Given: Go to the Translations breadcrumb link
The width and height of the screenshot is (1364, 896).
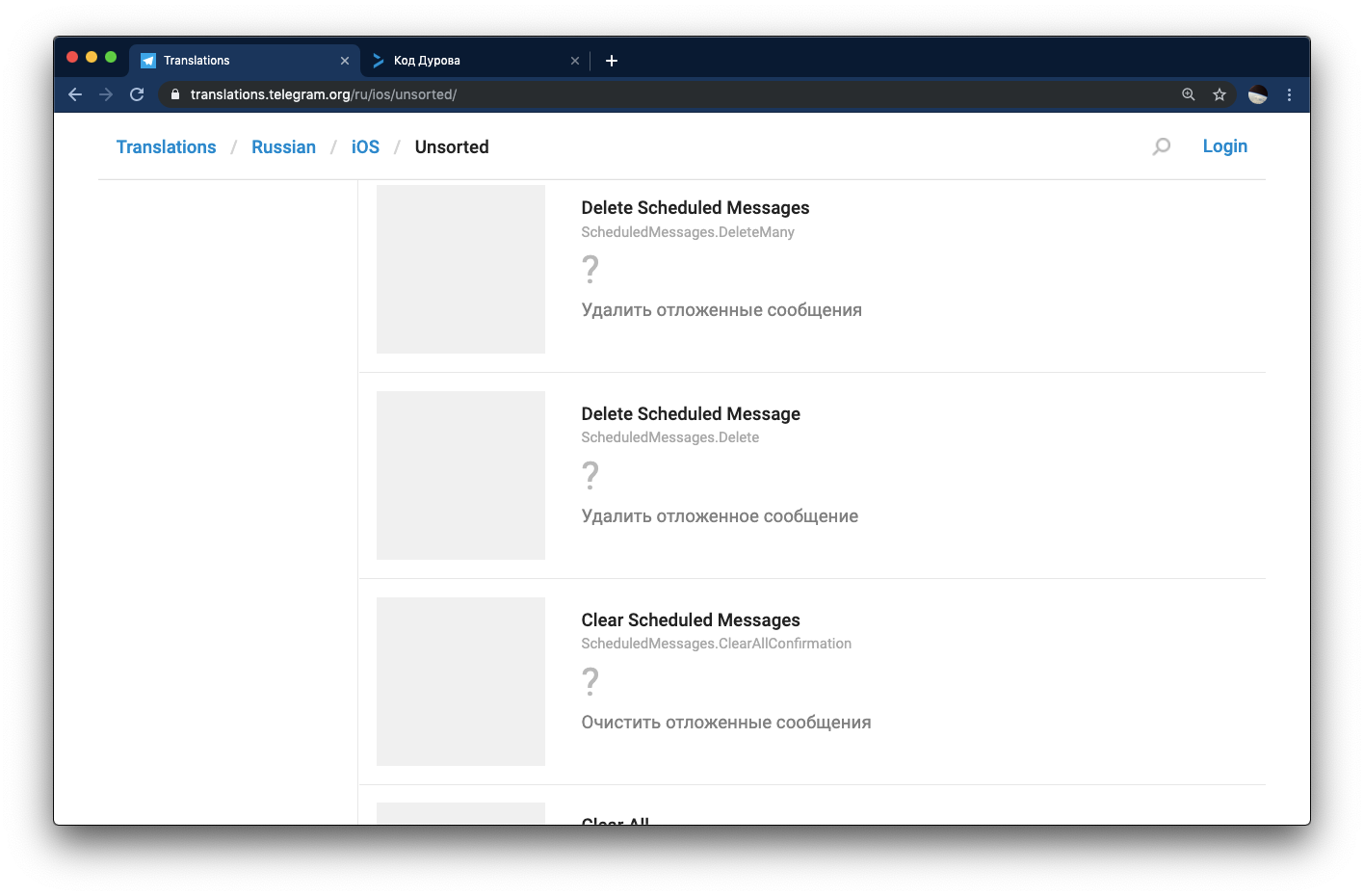Looking at the screenshot, I should [167, 147].
